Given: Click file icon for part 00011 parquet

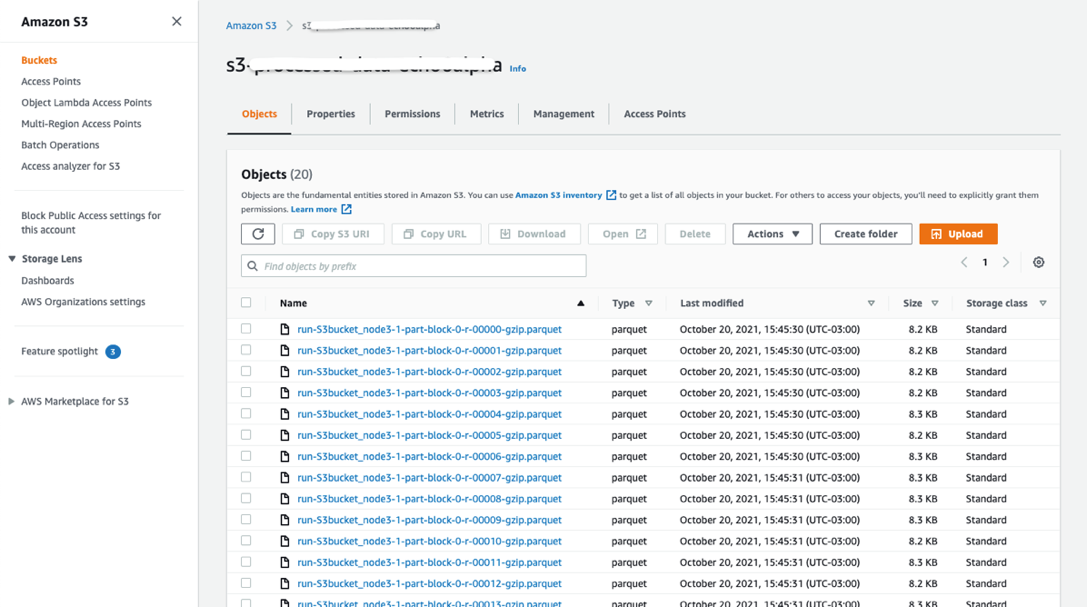Looking at the screenshot, I should (x=285, y=563).
